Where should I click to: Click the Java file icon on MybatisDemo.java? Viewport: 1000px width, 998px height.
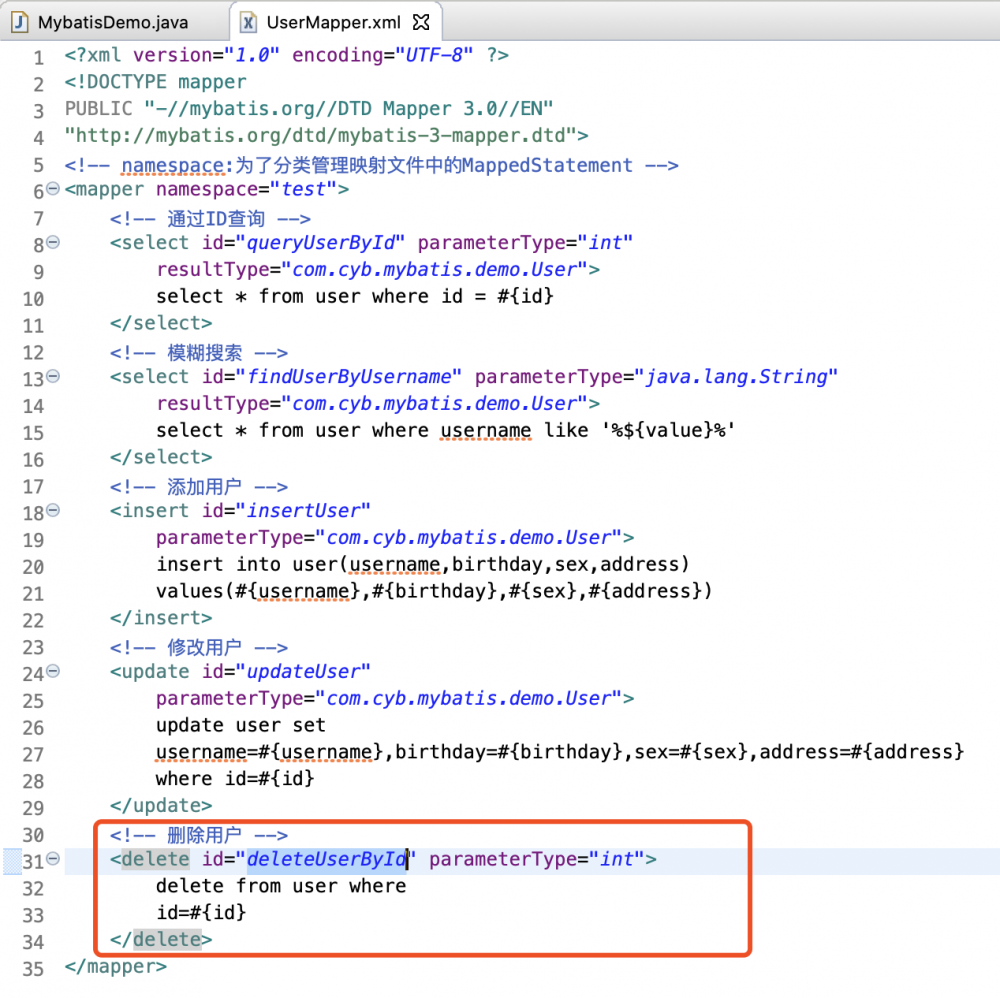click(x=20, y=22)
